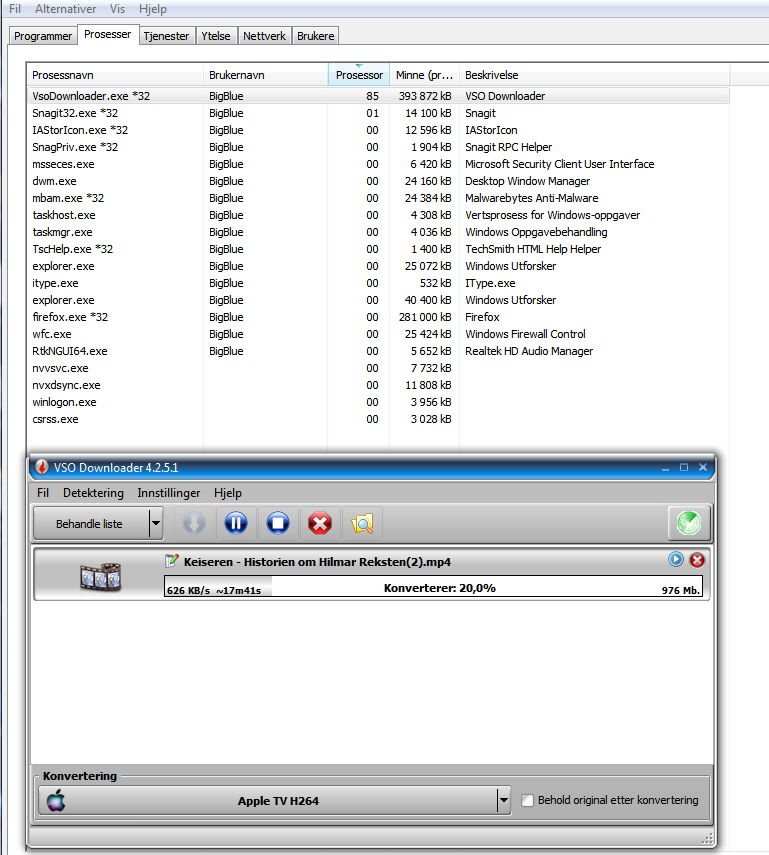Open Task Manager Fil menu
Image resolution: width=769 pixels, height=855 pixels.
(x=15, y=9)
